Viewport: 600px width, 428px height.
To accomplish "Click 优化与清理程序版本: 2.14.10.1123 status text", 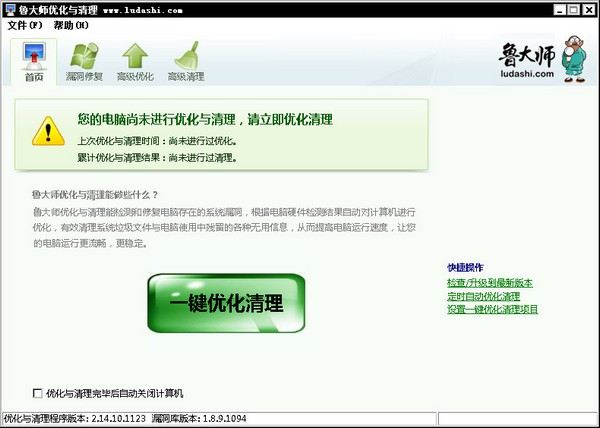I will click(x=75, y=418).
